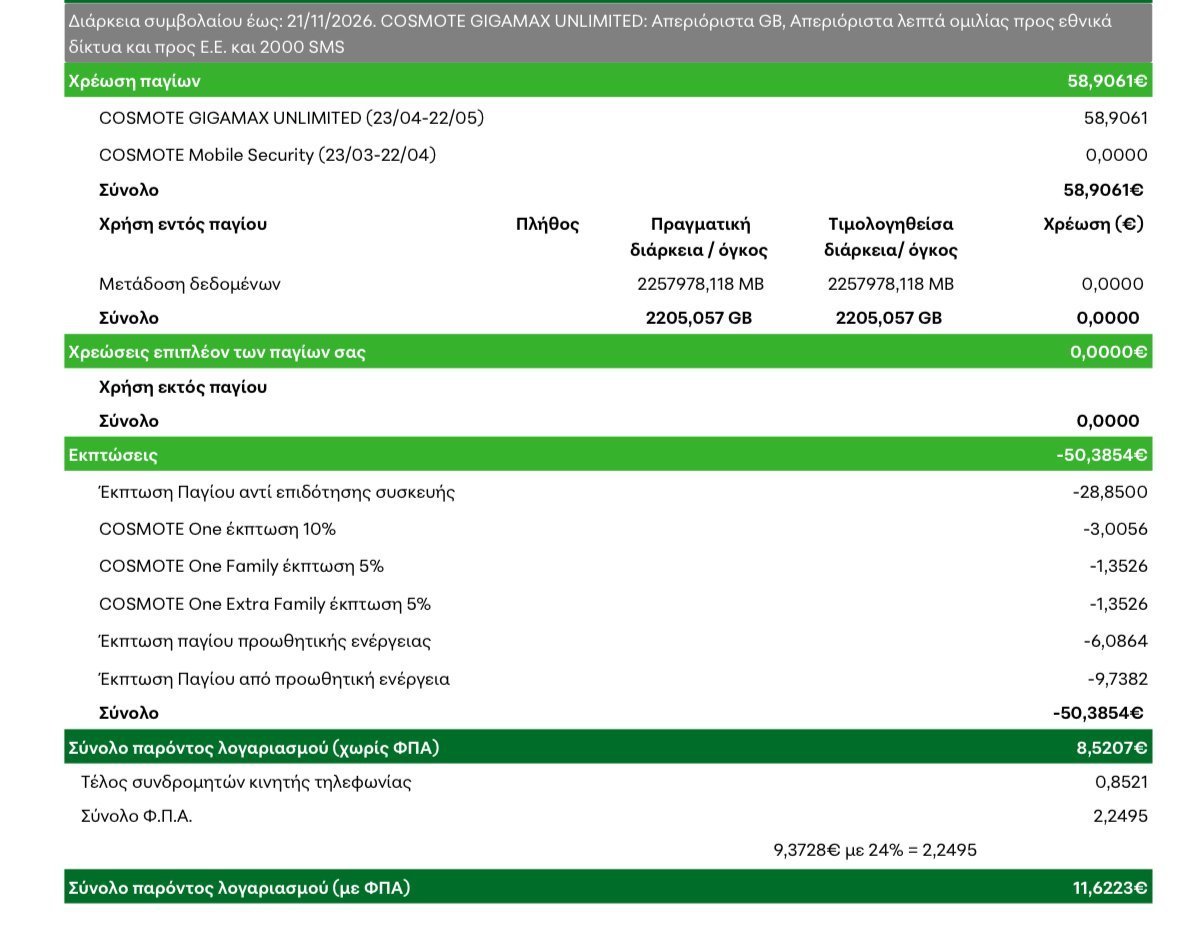Viewport: 1179px width, 950px height.
Task: Click the 58,9061 amount on the GIGAMAX UNLIMITED (23/04-22/05) row
Action: coord(1116,118)
